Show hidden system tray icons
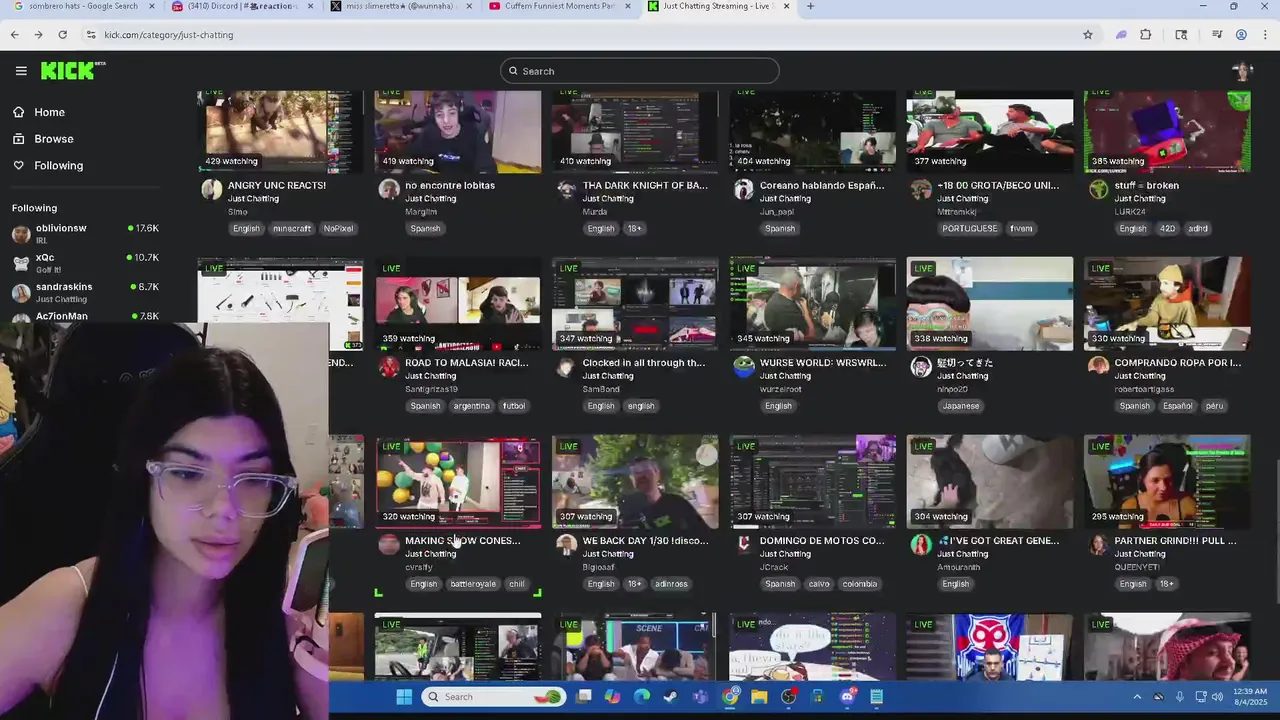The width and height of the screenshot is (1280, 720). click(1137, 697)
